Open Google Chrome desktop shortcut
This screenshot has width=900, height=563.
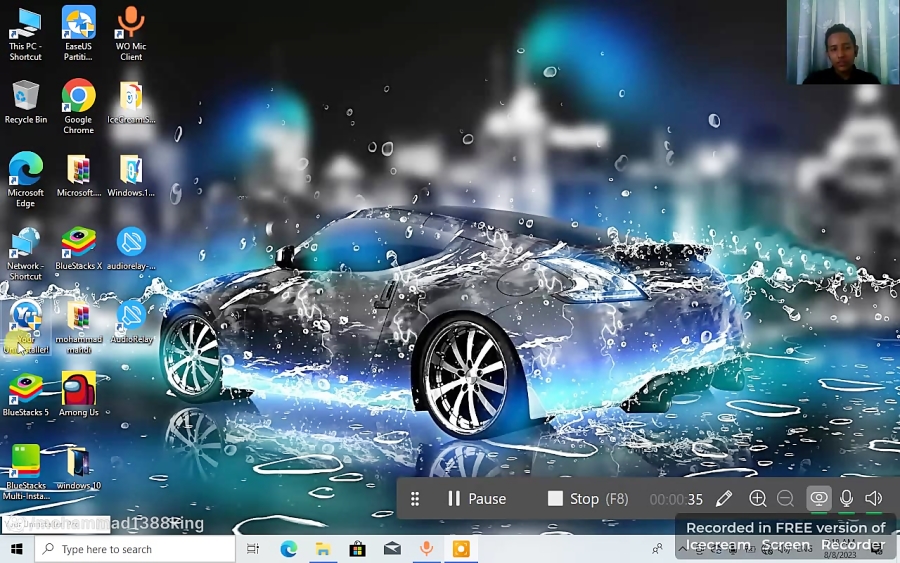[78, 107]
